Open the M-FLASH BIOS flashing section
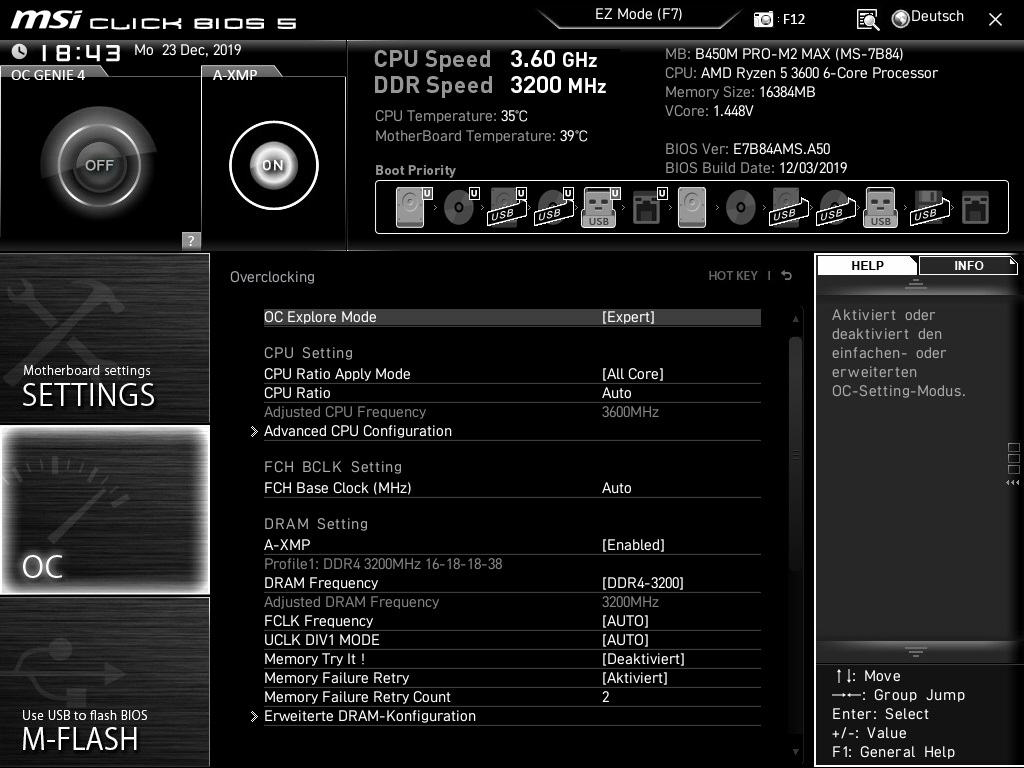Viewport: 1024px width, 768px height. pyautogui.click(x=104, y=682)
